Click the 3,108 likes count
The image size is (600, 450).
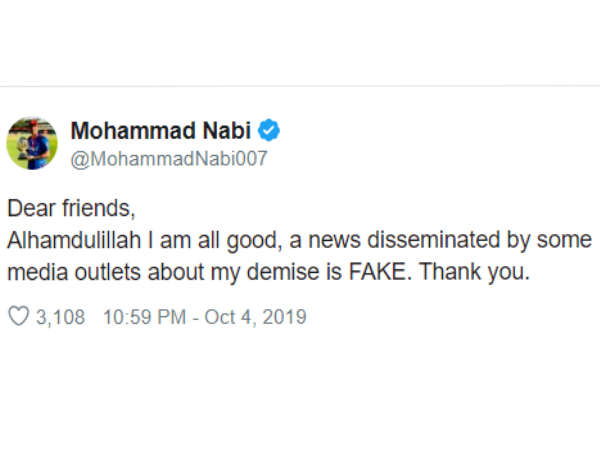click(x=61, y=318)
